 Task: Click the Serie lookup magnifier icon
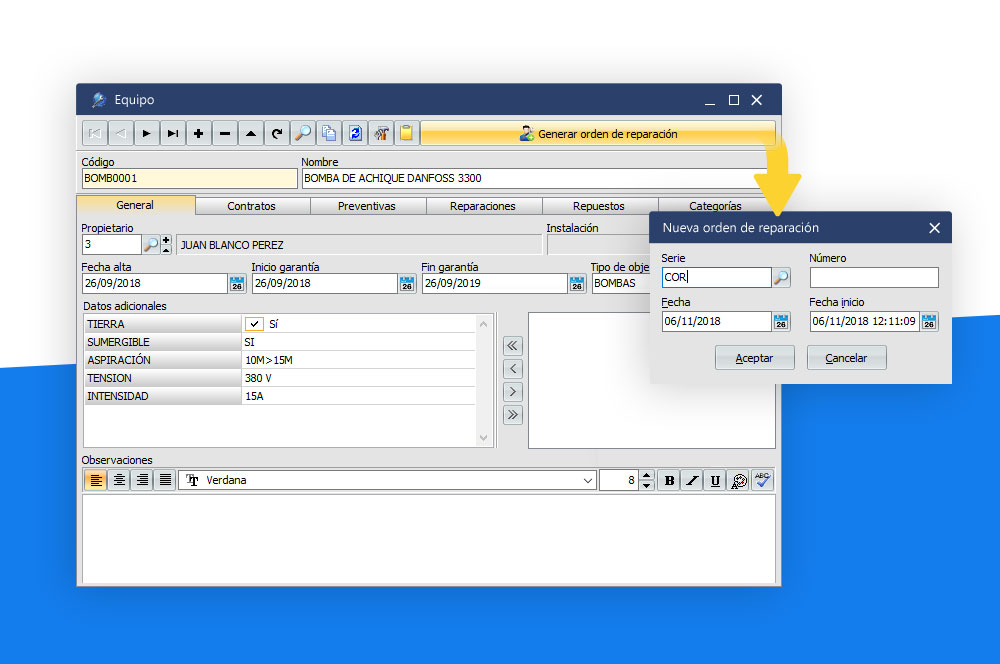click(x=781, y=278)
